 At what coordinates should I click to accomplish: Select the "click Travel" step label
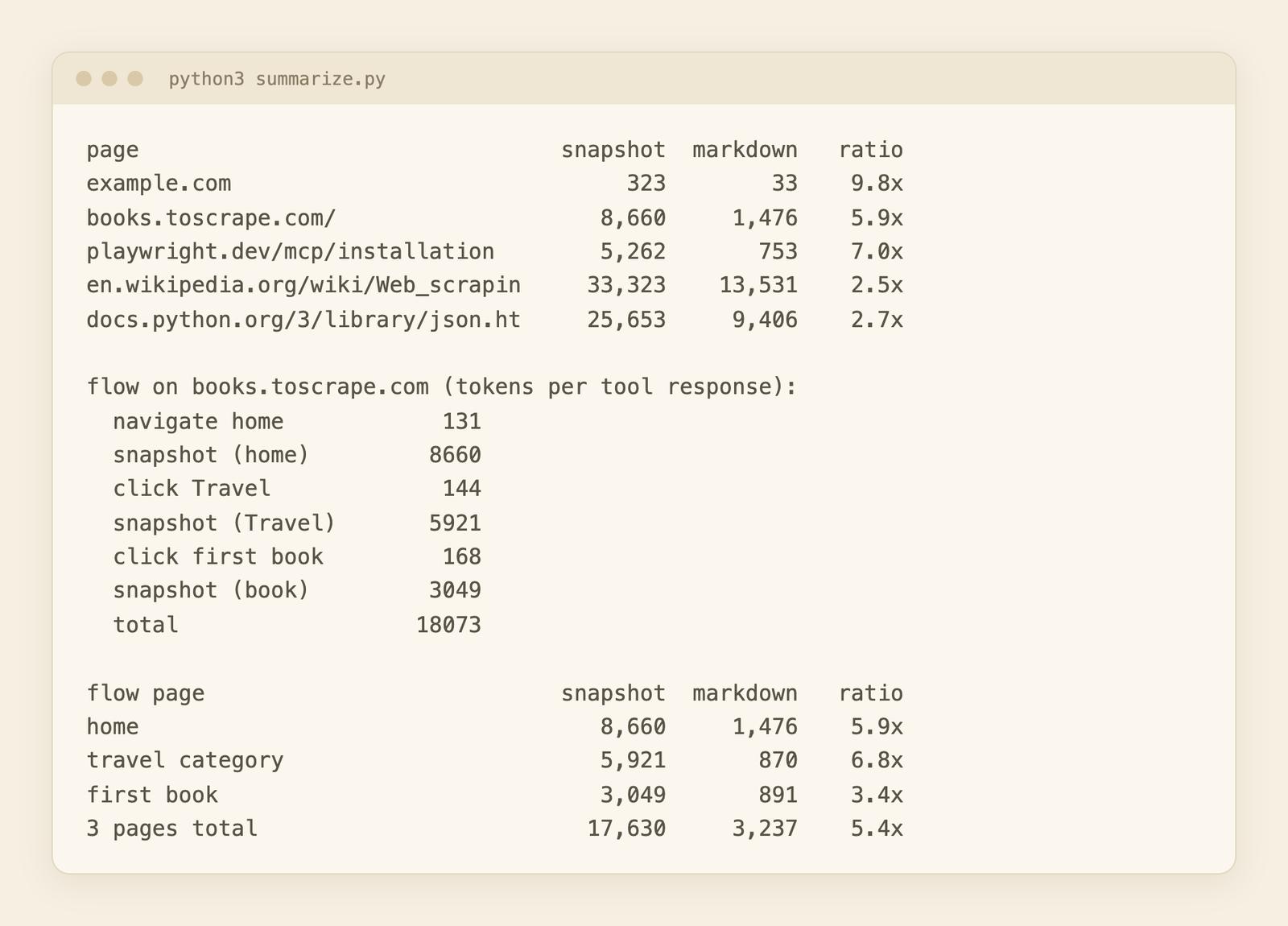pyautogui.click(x=192, y=489)
